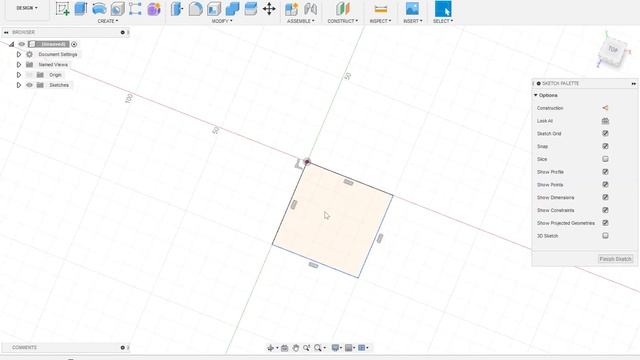Image resolution: width=640 pixels, height=360 pixels.
Task: Click the Offset Plane construct icon
Action: point(343,9)
